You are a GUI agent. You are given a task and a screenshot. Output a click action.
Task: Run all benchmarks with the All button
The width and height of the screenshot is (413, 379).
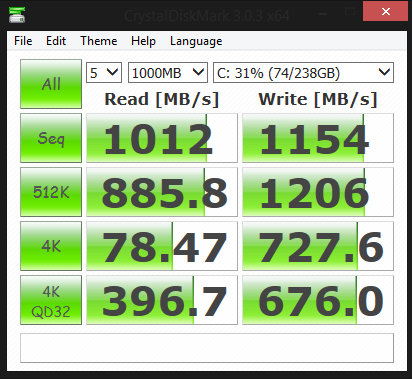pos(51,84)
